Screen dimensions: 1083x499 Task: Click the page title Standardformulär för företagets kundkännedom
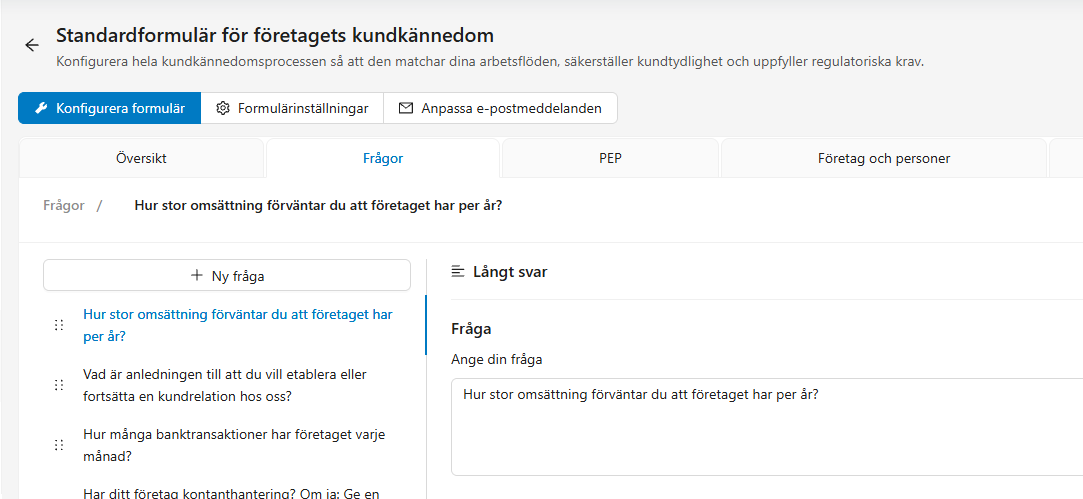[275, 35]
